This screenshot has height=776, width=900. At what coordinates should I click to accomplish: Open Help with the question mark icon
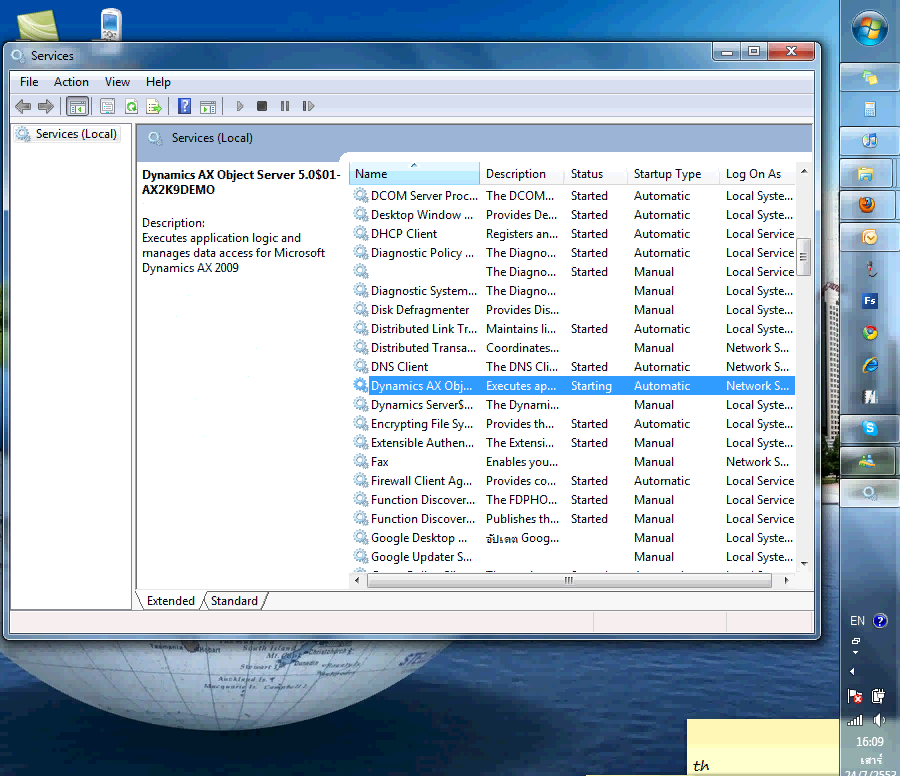184,106
